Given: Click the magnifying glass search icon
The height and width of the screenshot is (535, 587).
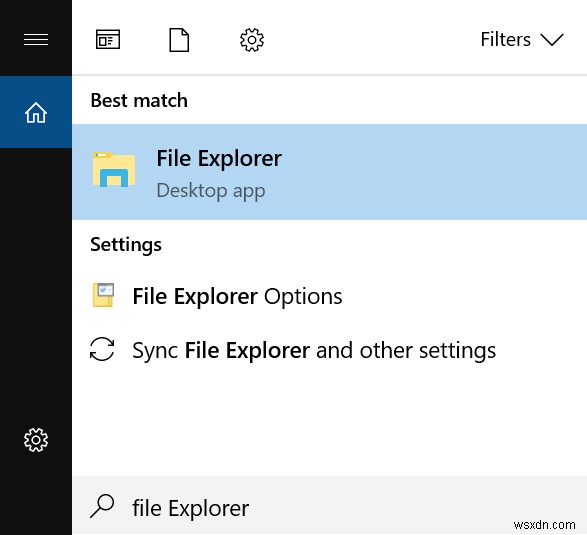Looking at the screenshot, I should pyautogui.click(x=102, y=506).
